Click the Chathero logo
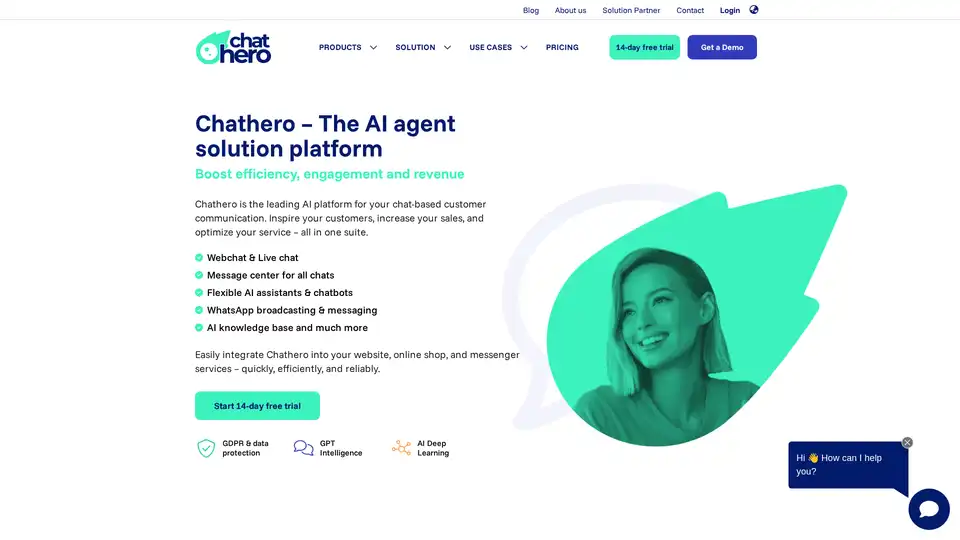The height and width of the screenshot is (540, 960). coord(233,47)
